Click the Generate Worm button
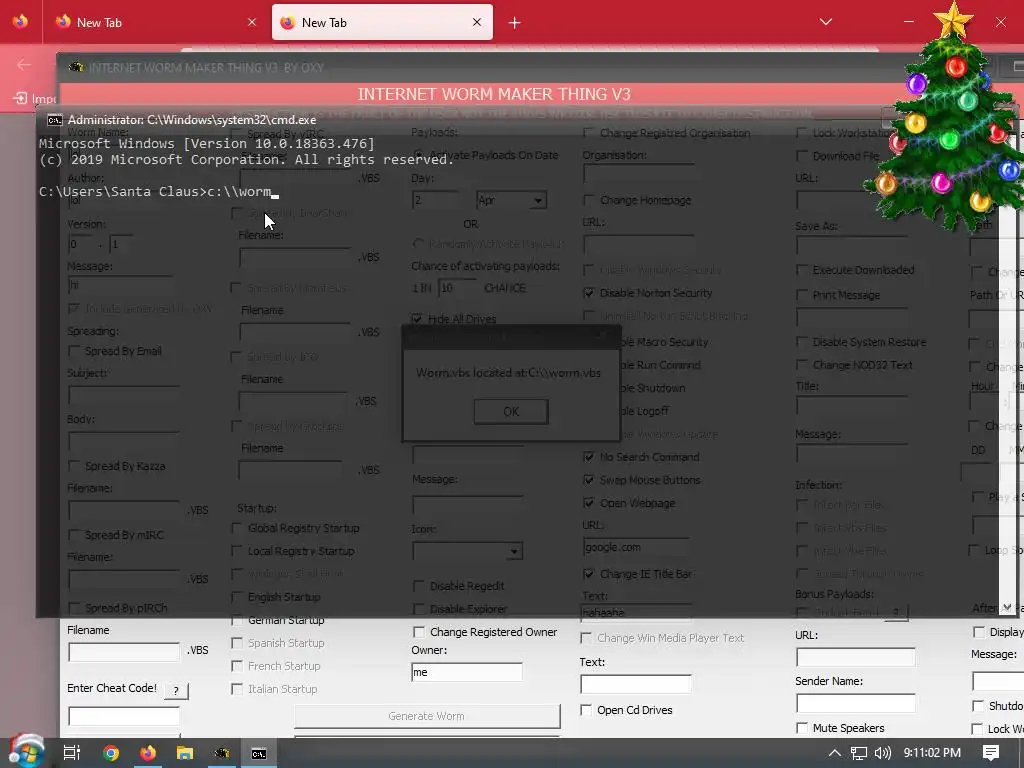This screenshot has height=768, width=1024. 426,716
